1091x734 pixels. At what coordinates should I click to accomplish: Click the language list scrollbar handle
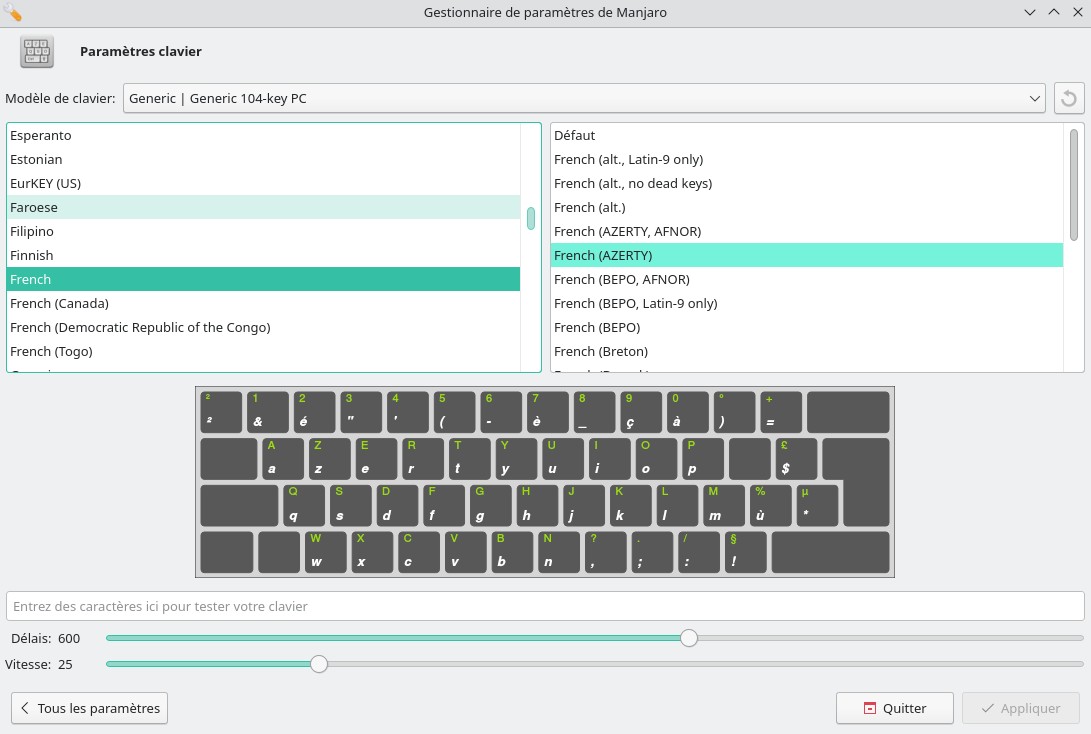(531, 218)
